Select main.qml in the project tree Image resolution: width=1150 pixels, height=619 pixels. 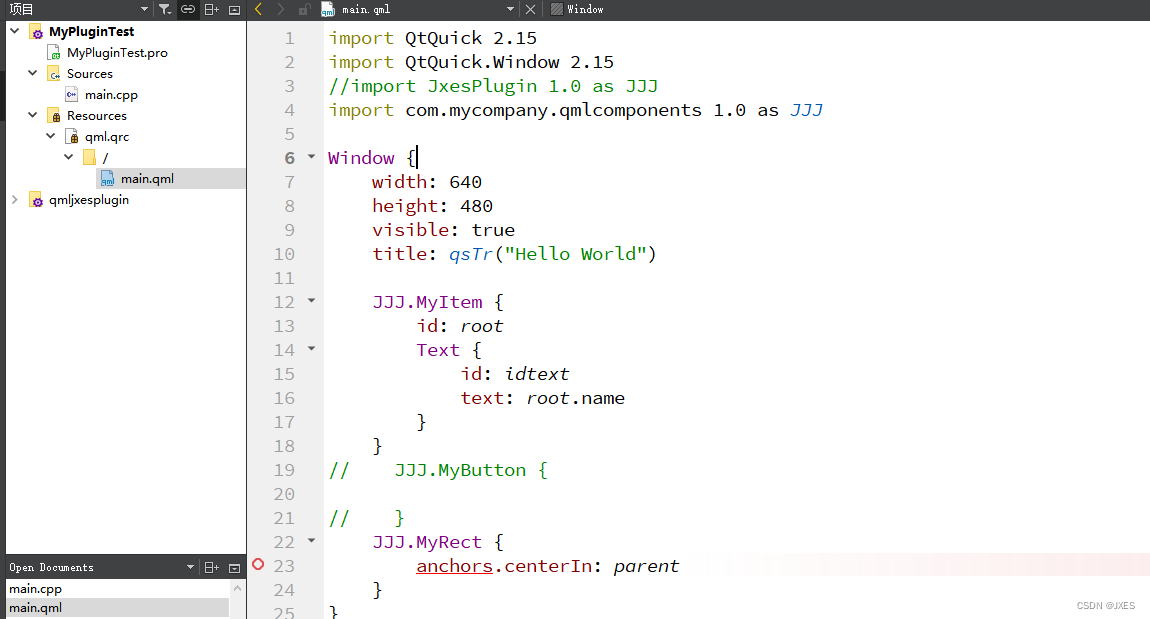pyautogui.click(x=147, y=179)
